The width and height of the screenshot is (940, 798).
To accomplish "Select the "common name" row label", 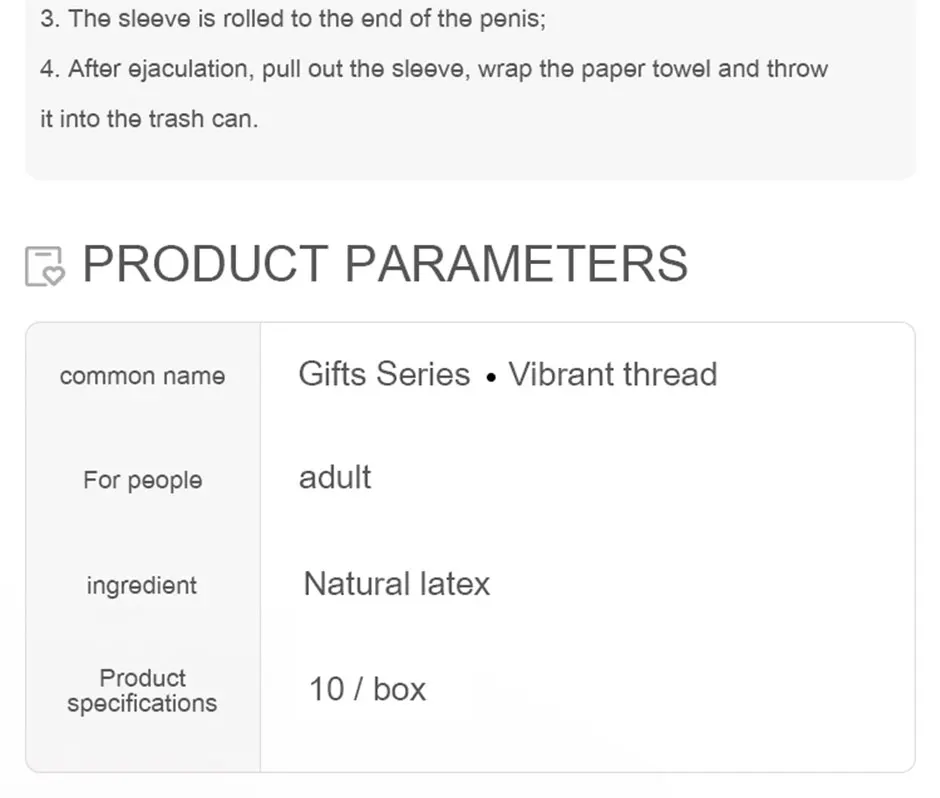I will [x=142, y=376].
